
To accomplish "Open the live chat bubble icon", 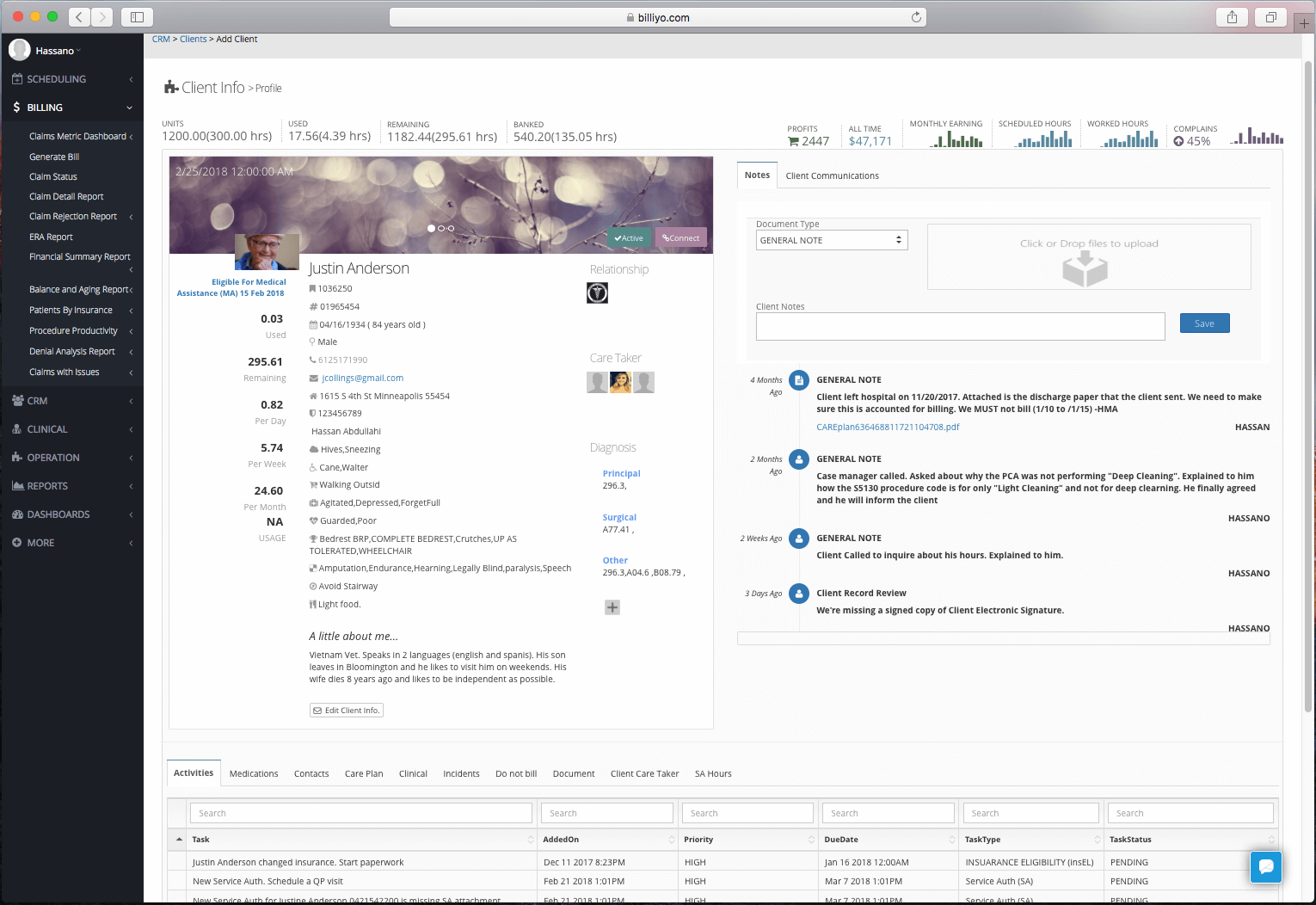I will point(1266,866).
